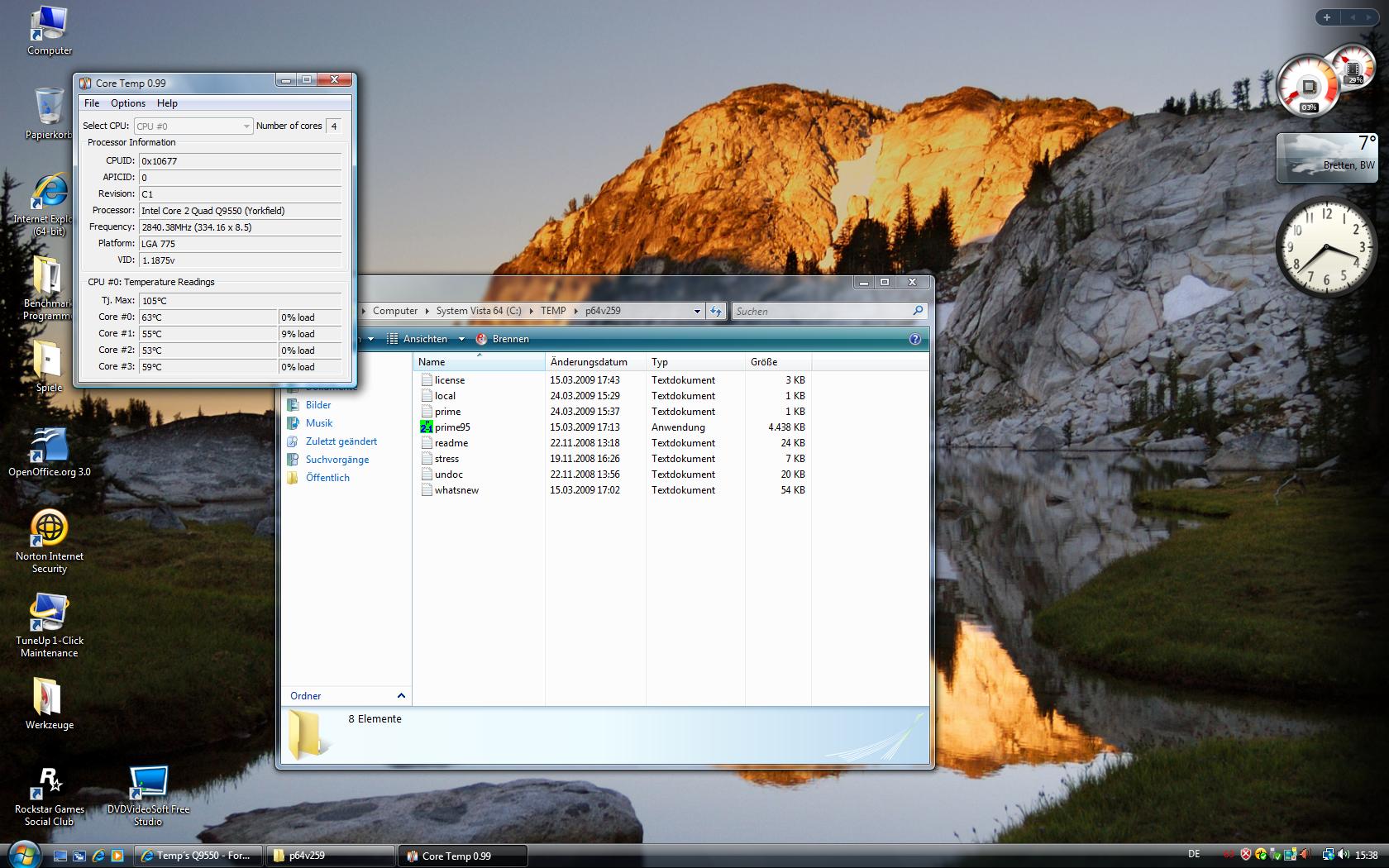The image size is (1389, 868).
Task: Click the Windows Start orb
Action: click(23, 854)
